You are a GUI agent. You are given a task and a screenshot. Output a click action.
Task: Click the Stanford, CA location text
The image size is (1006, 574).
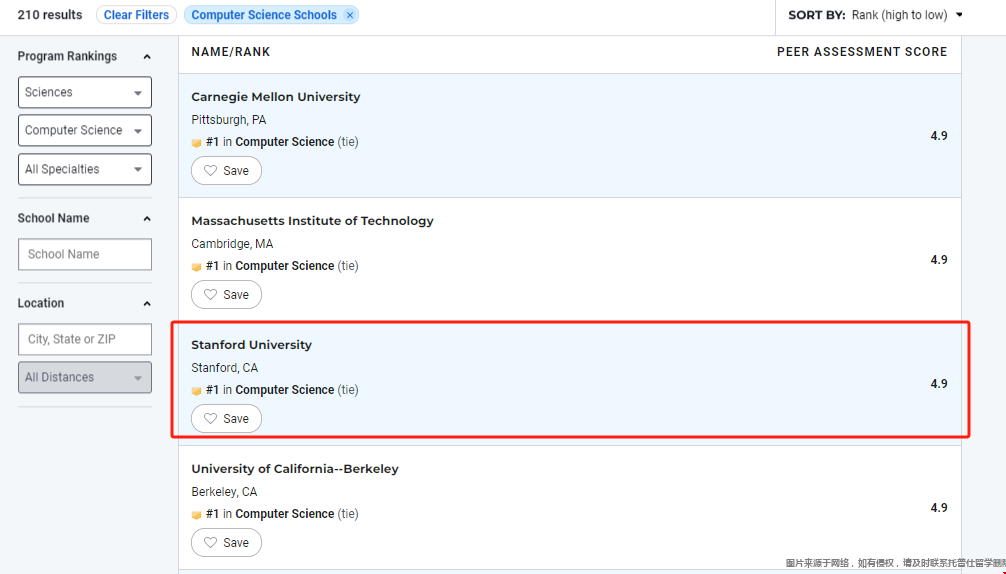tap(225, 367)
